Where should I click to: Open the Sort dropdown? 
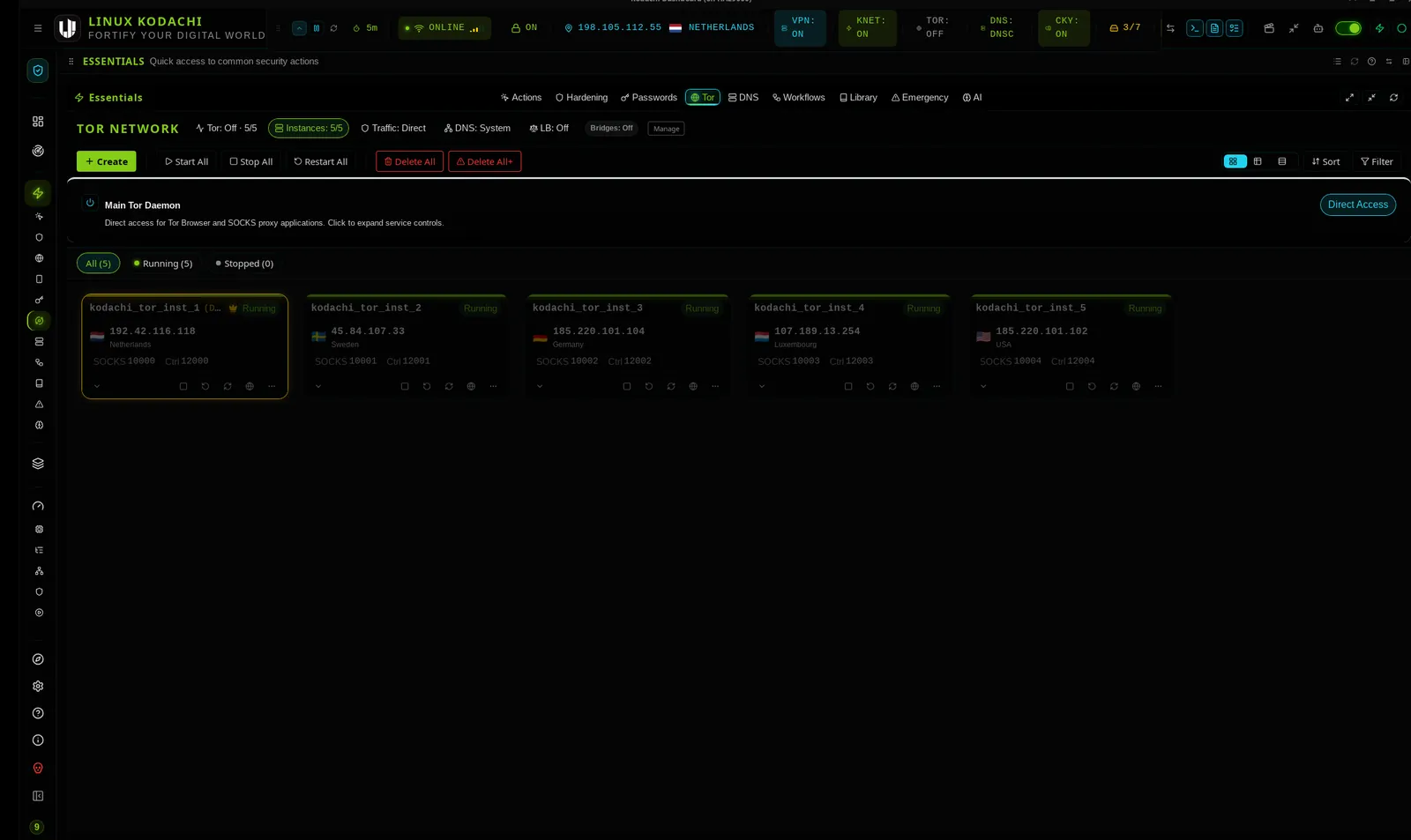pyautogui.click(x=1325, y=162)
